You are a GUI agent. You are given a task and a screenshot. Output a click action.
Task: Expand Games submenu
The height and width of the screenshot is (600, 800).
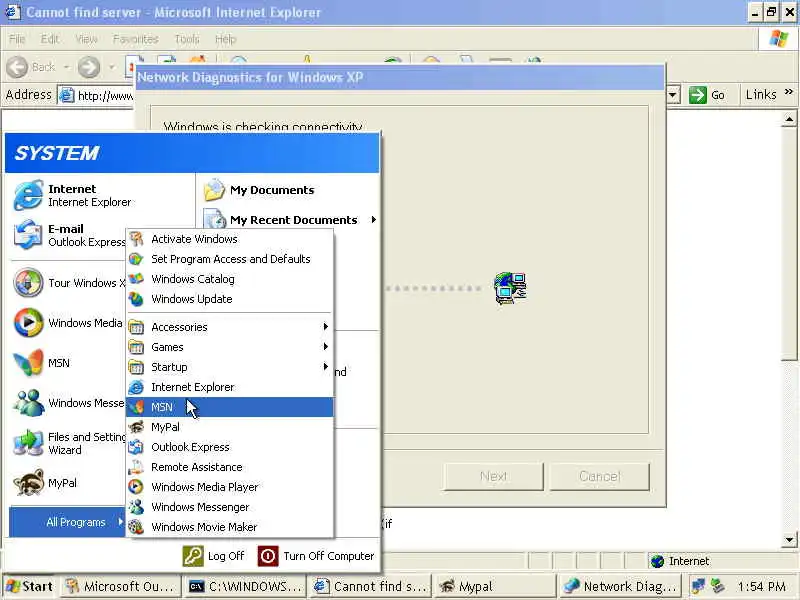click(x=230, y=347)
